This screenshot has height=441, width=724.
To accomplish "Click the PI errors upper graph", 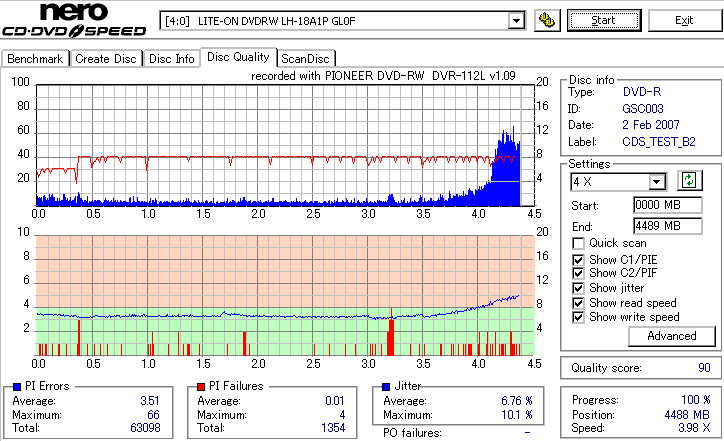I will coord(285,145).
